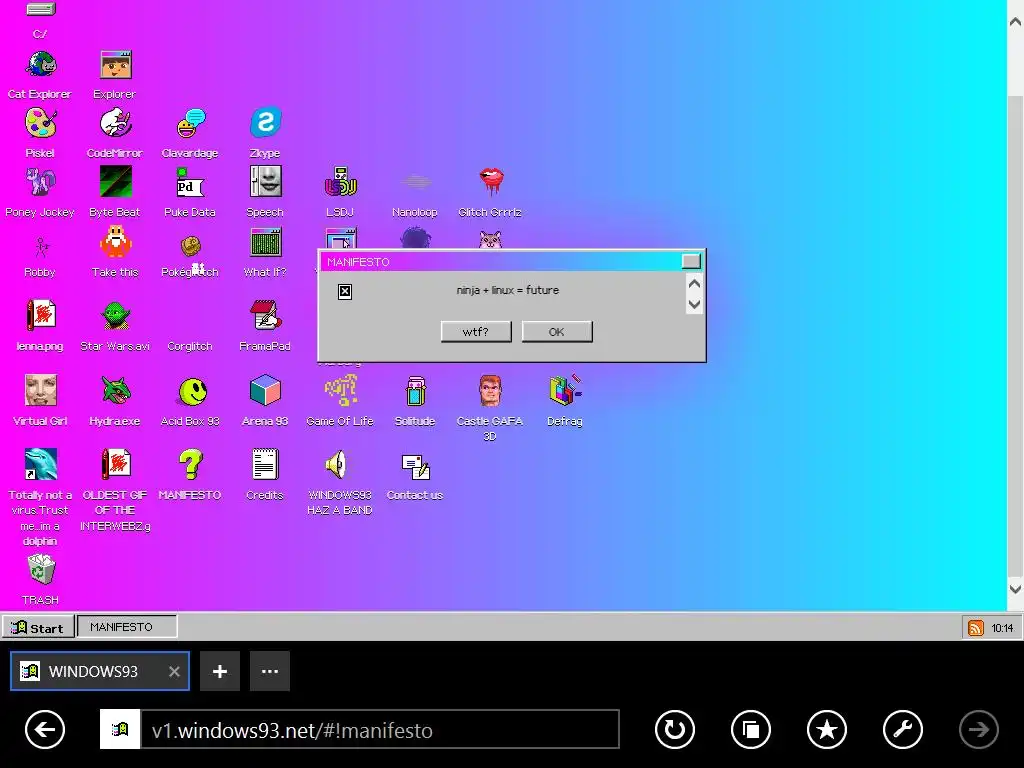
Task: Click down arrow in MANIFESTO dialog scrollbar
Action: pyautogui.click(x=694, y=304)
